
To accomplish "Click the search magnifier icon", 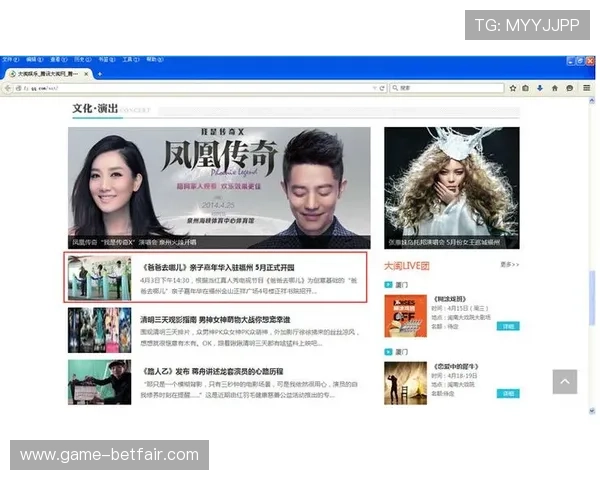I will [x=395, y=88].
